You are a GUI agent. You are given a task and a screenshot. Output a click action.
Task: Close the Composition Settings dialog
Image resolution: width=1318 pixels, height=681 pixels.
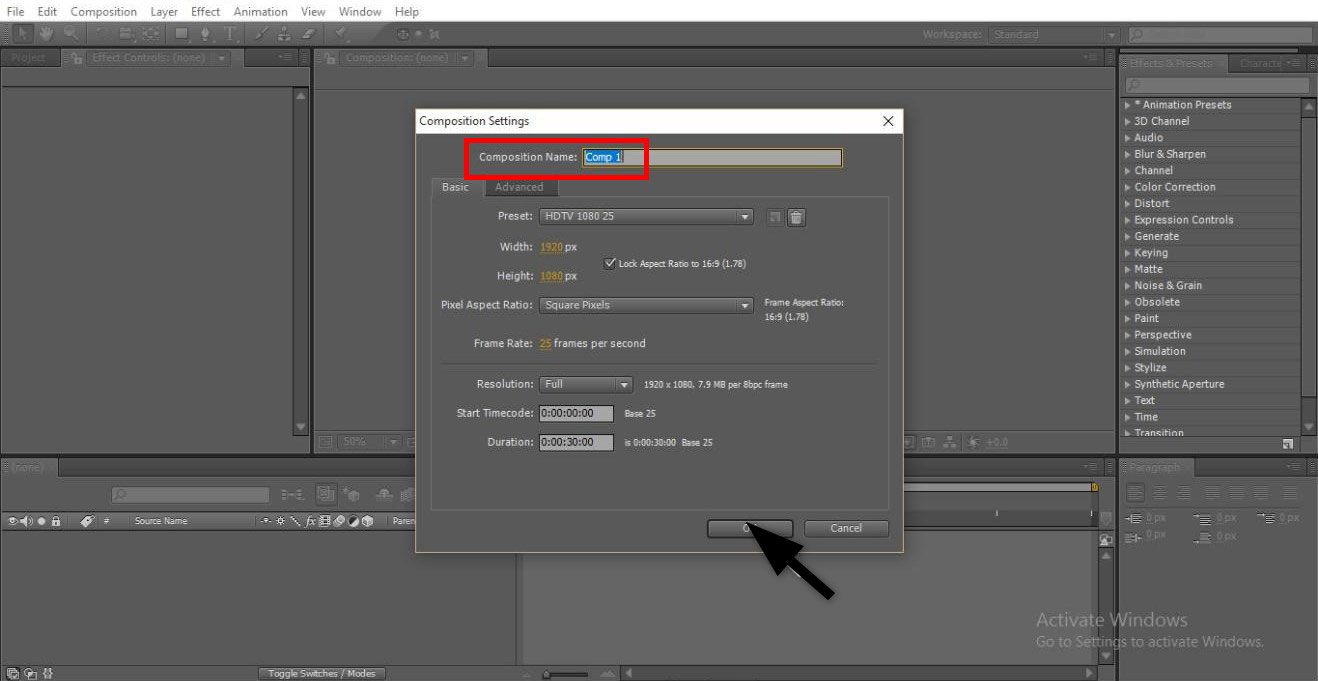click(888, 121)
